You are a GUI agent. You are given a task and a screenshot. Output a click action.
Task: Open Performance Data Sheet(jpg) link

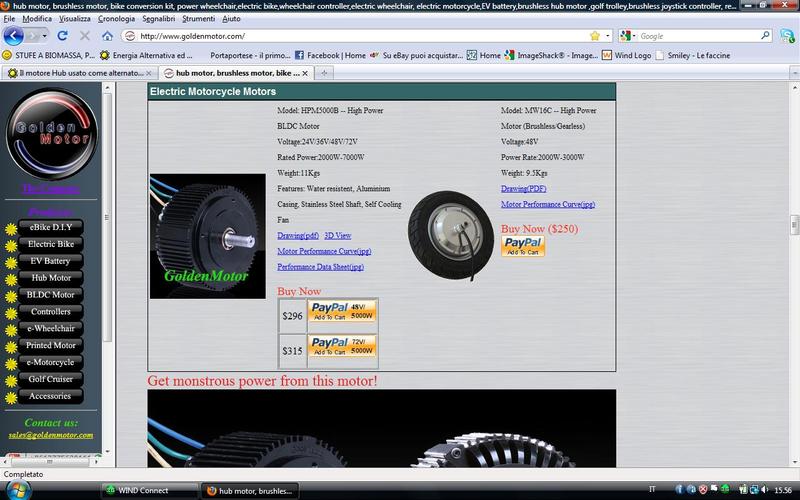(x=320, y=266)
